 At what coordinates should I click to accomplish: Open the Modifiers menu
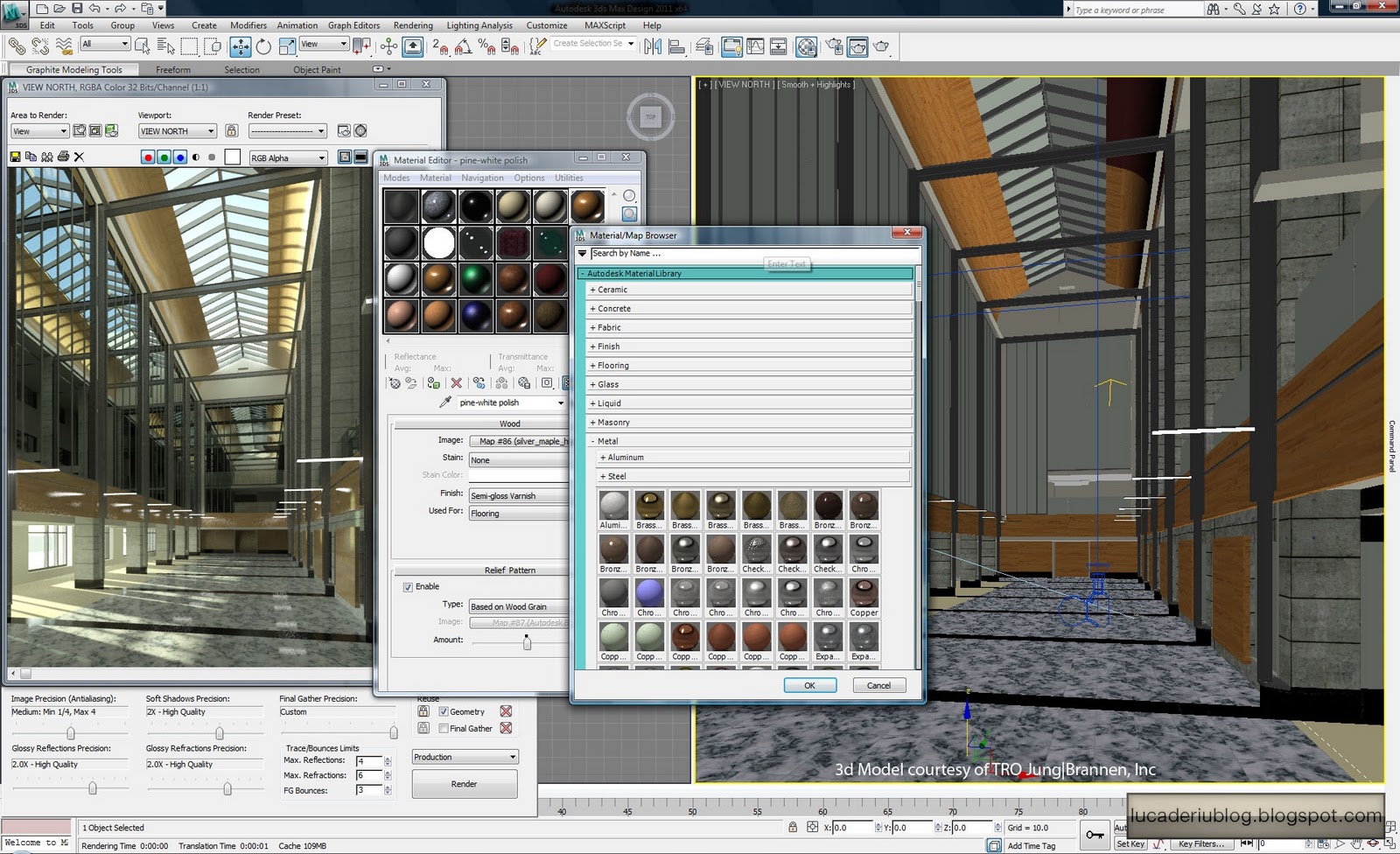pyautogui.click(x=248, y=25)
